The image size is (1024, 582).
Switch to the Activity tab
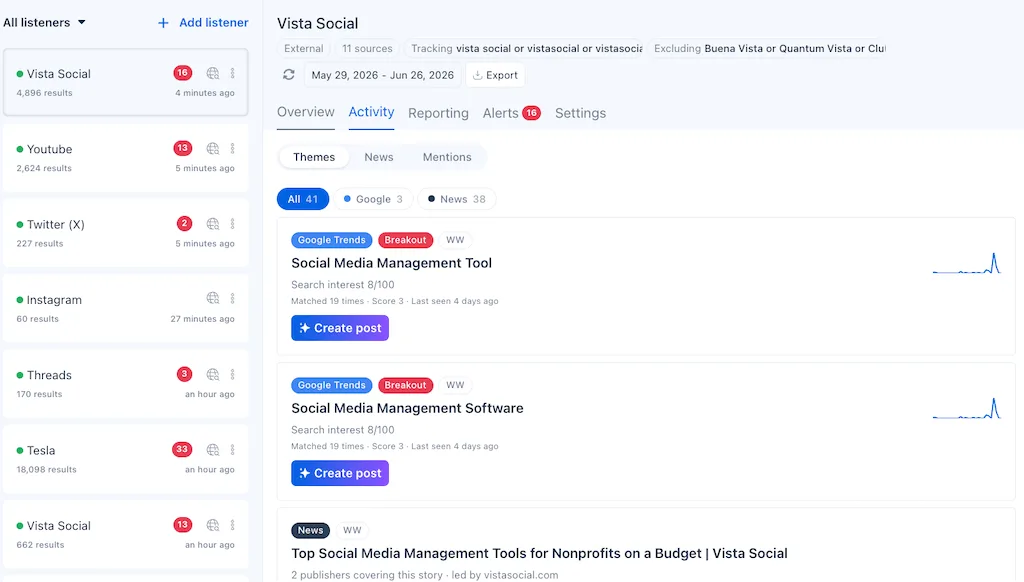371,112
